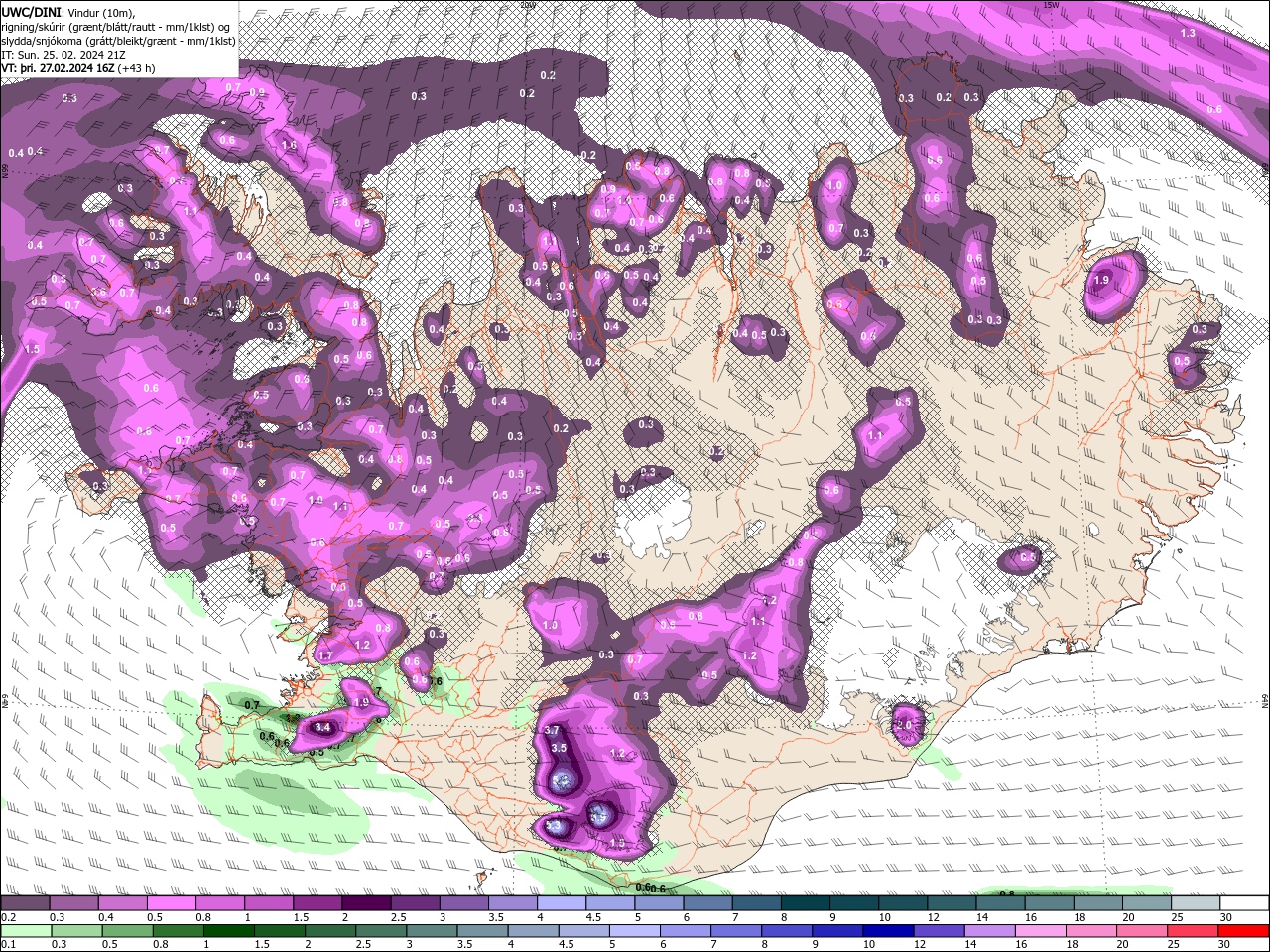This screenshot has height=952, width=1270.
Task: Click the pale green 0.1 swatch in the bottom legend row
Action: pos(26,930)
